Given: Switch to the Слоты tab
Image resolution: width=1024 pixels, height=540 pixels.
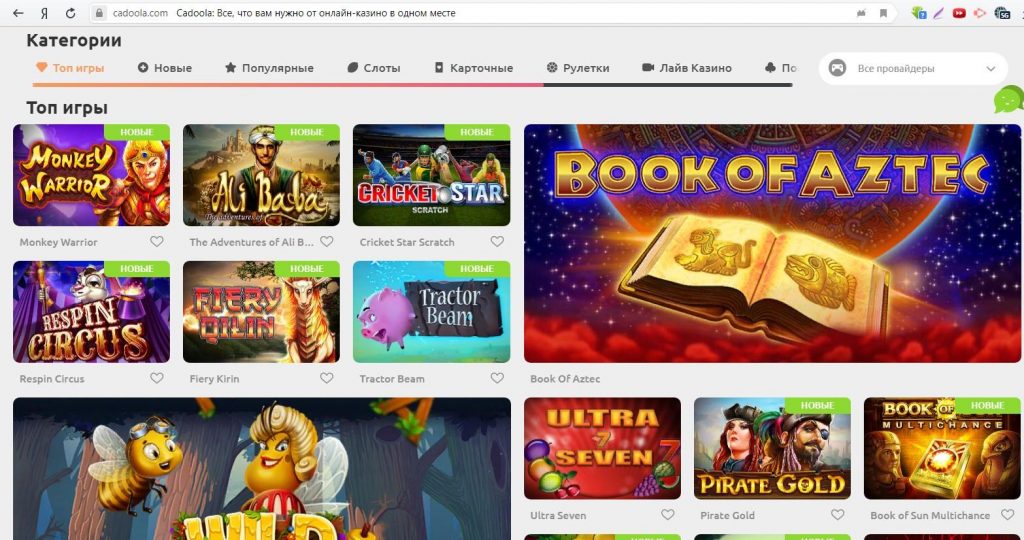Looking at the screenshot, I should pos(374,68).
